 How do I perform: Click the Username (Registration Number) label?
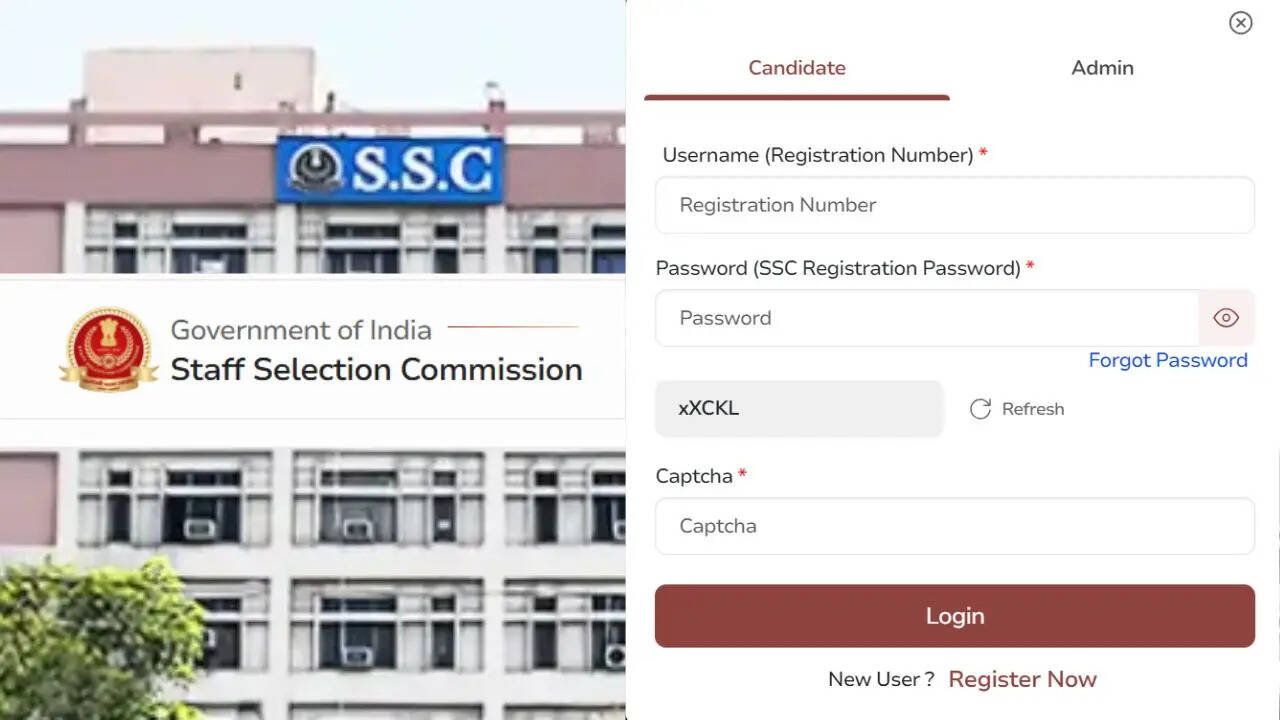(x=817, y=155)
